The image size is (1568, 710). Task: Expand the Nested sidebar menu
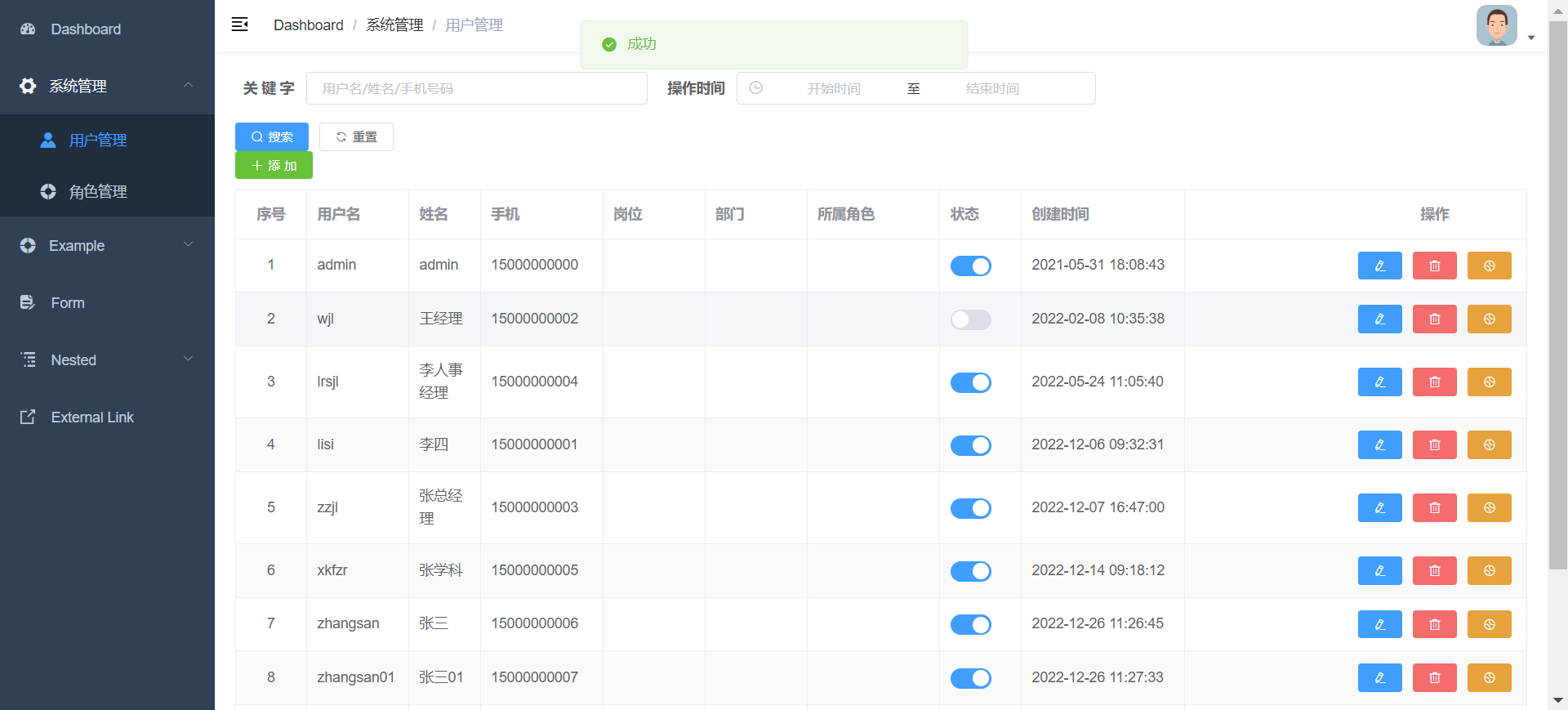tap(107, 359)
